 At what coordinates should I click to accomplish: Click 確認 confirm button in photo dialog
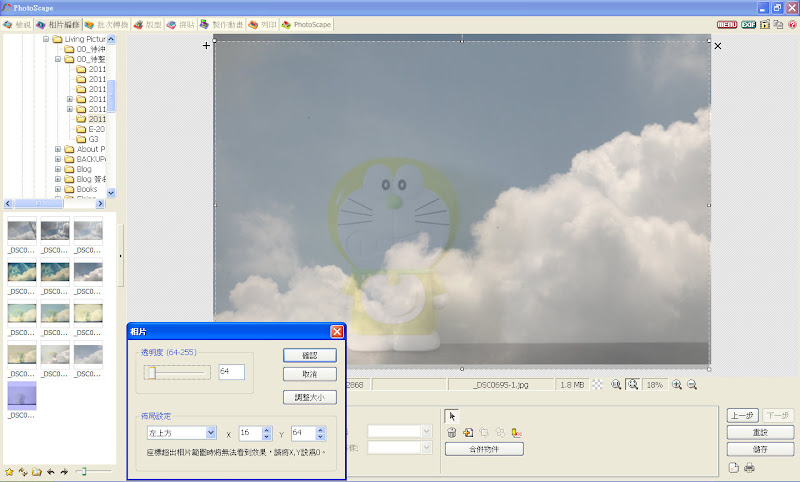310,355
